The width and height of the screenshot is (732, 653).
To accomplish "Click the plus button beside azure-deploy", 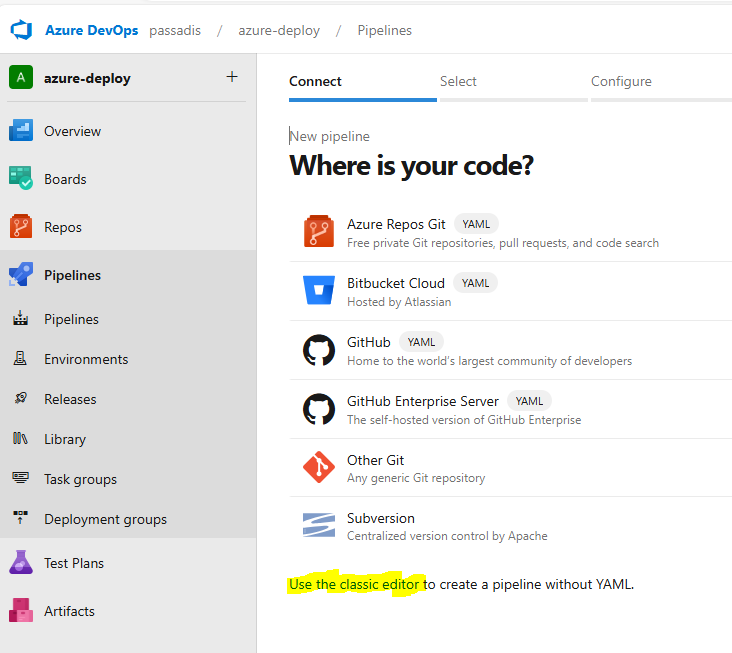I will (x=232, y=77).
